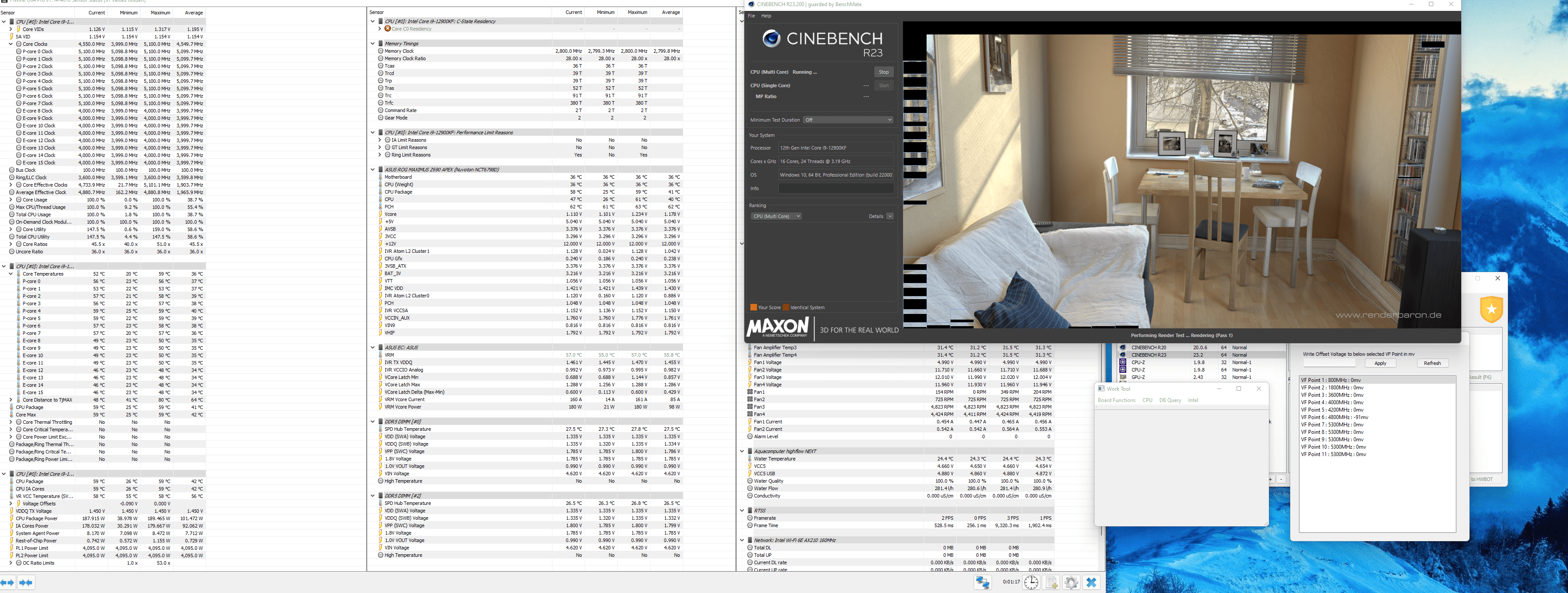This screenshot has width=1568, height=593.
Task: Click HWiNFO expand-right double arrow icon
Action: (x=26, y=583)
